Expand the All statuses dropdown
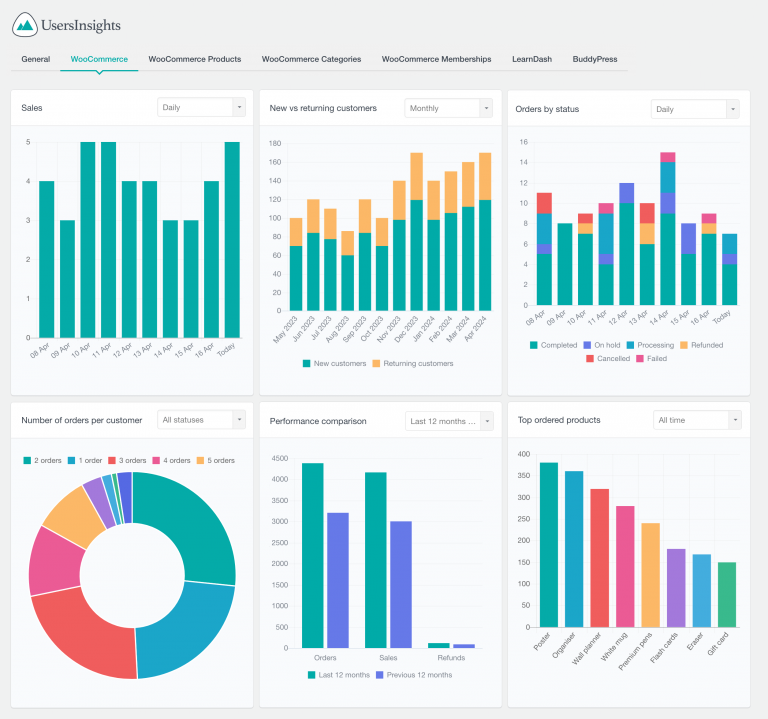Screen dimensions: 768x719 (x=201, y=420)
